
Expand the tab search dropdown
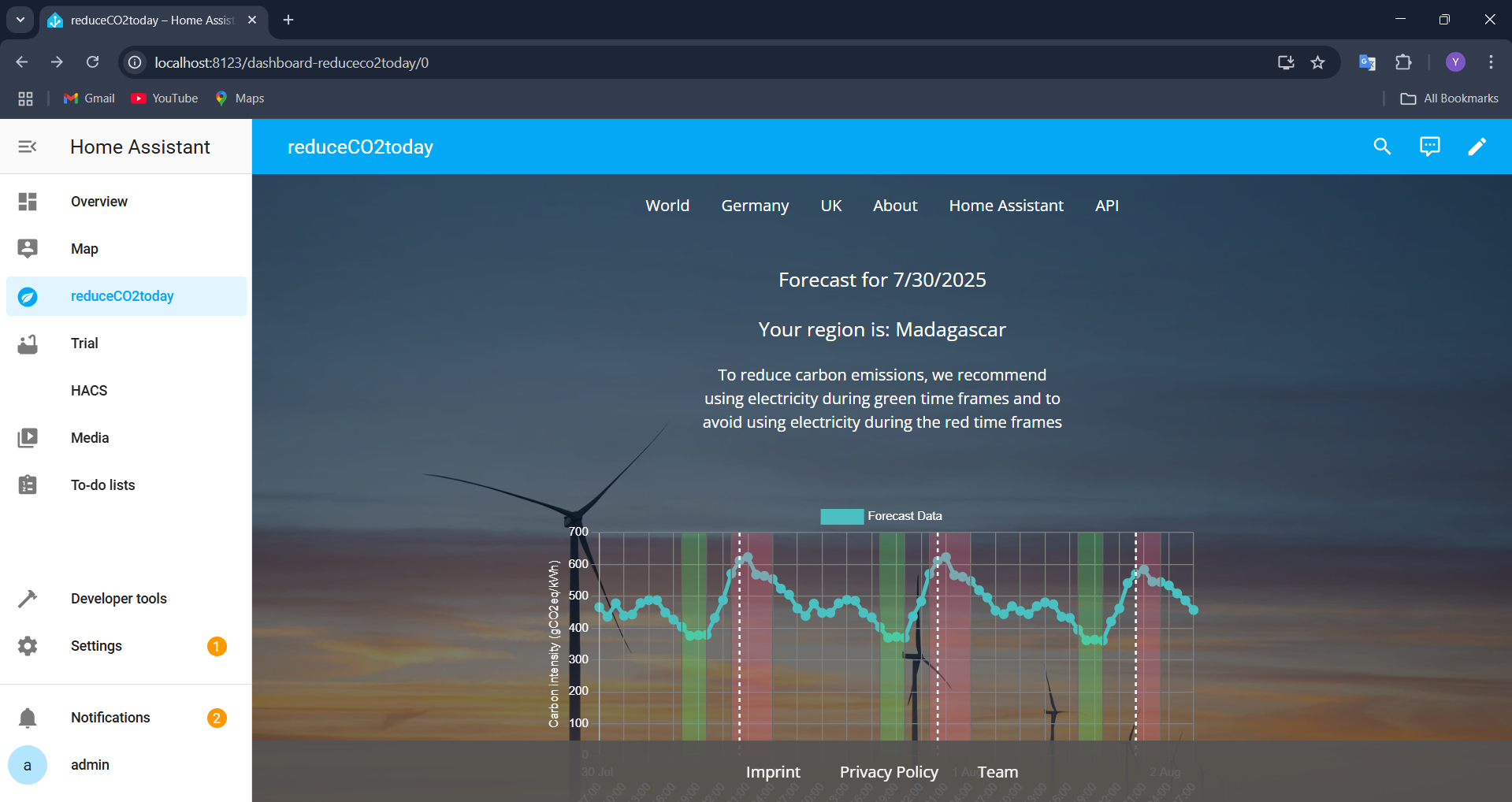pyautogui.click(x=20, y=20)
